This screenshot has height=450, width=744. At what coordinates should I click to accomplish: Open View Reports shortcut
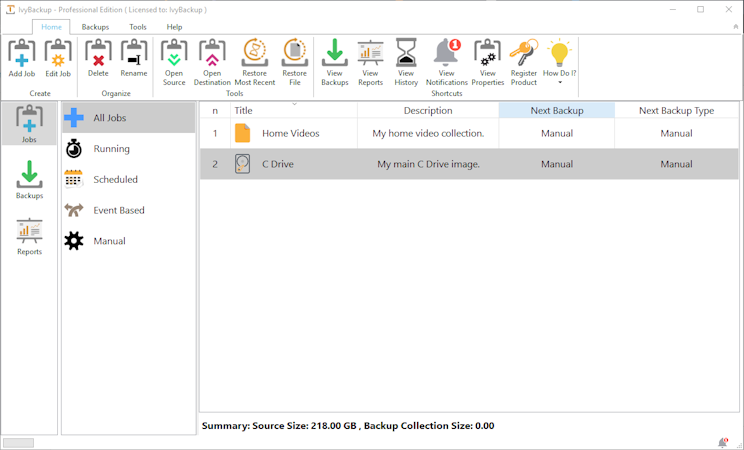click(371, 62)
